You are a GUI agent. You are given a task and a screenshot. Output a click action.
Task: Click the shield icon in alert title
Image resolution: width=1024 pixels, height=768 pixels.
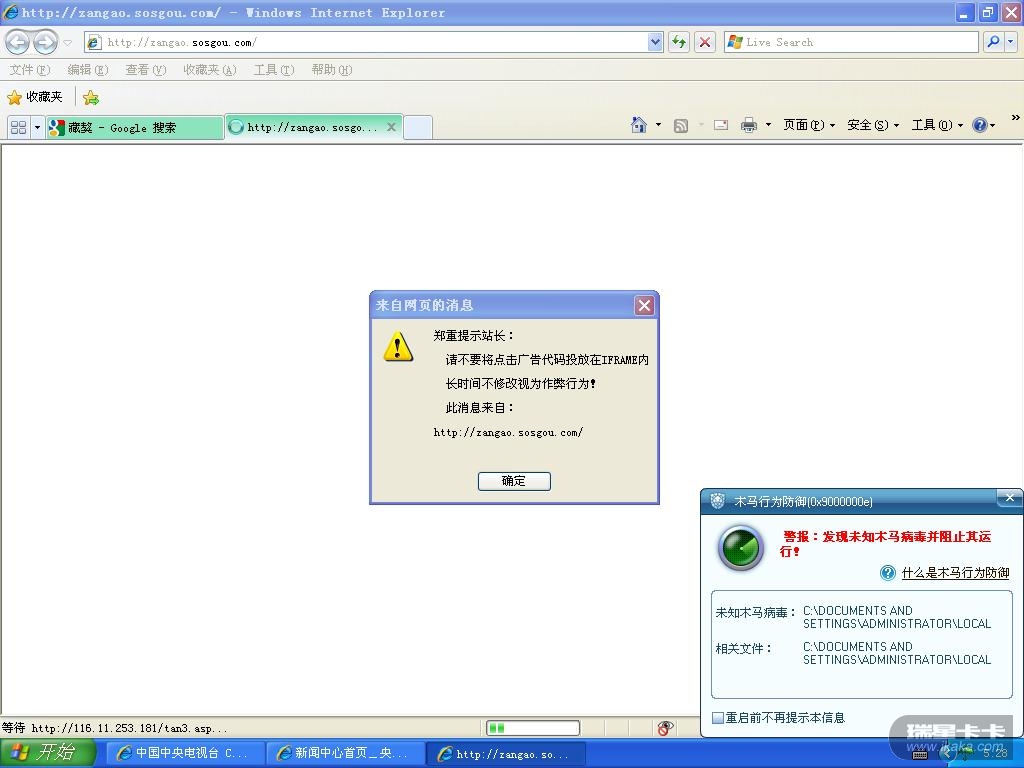tap(717, 501)
